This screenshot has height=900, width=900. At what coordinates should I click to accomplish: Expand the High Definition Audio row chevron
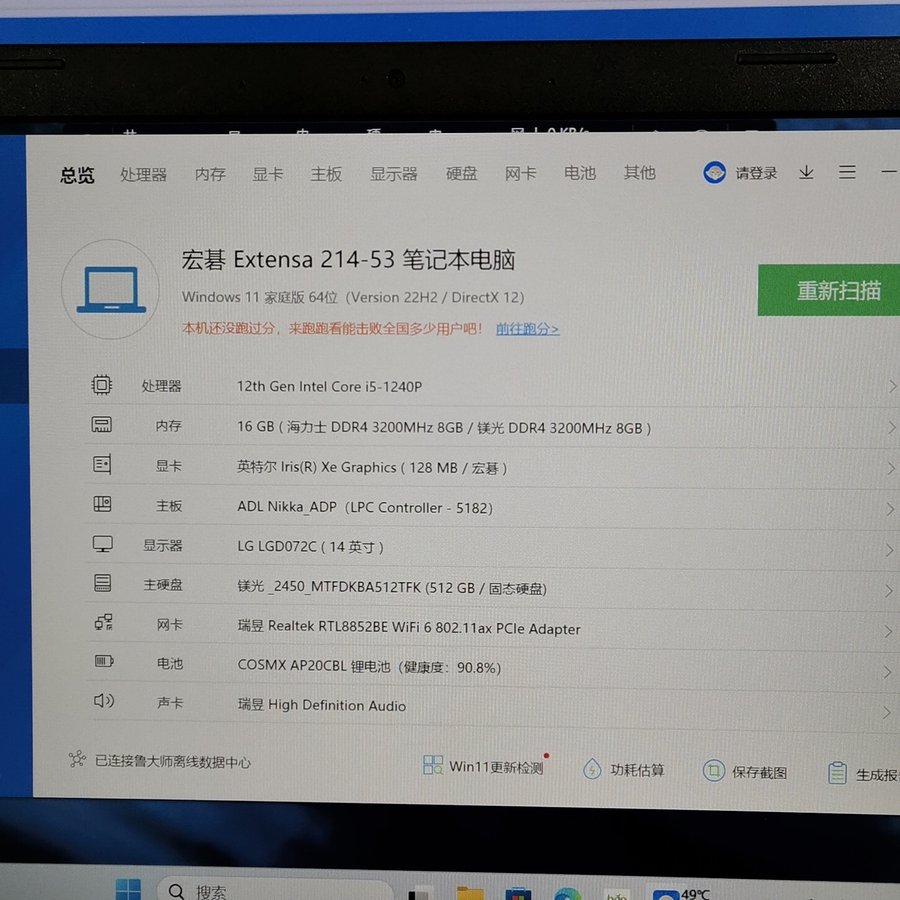[887, 713]
